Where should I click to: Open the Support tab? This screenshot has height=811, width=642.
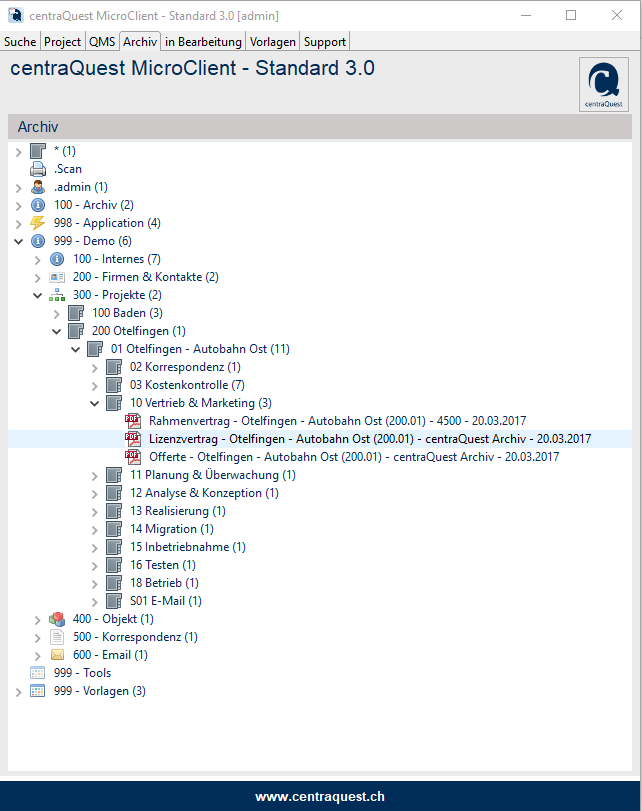click(x=325, y=42)
